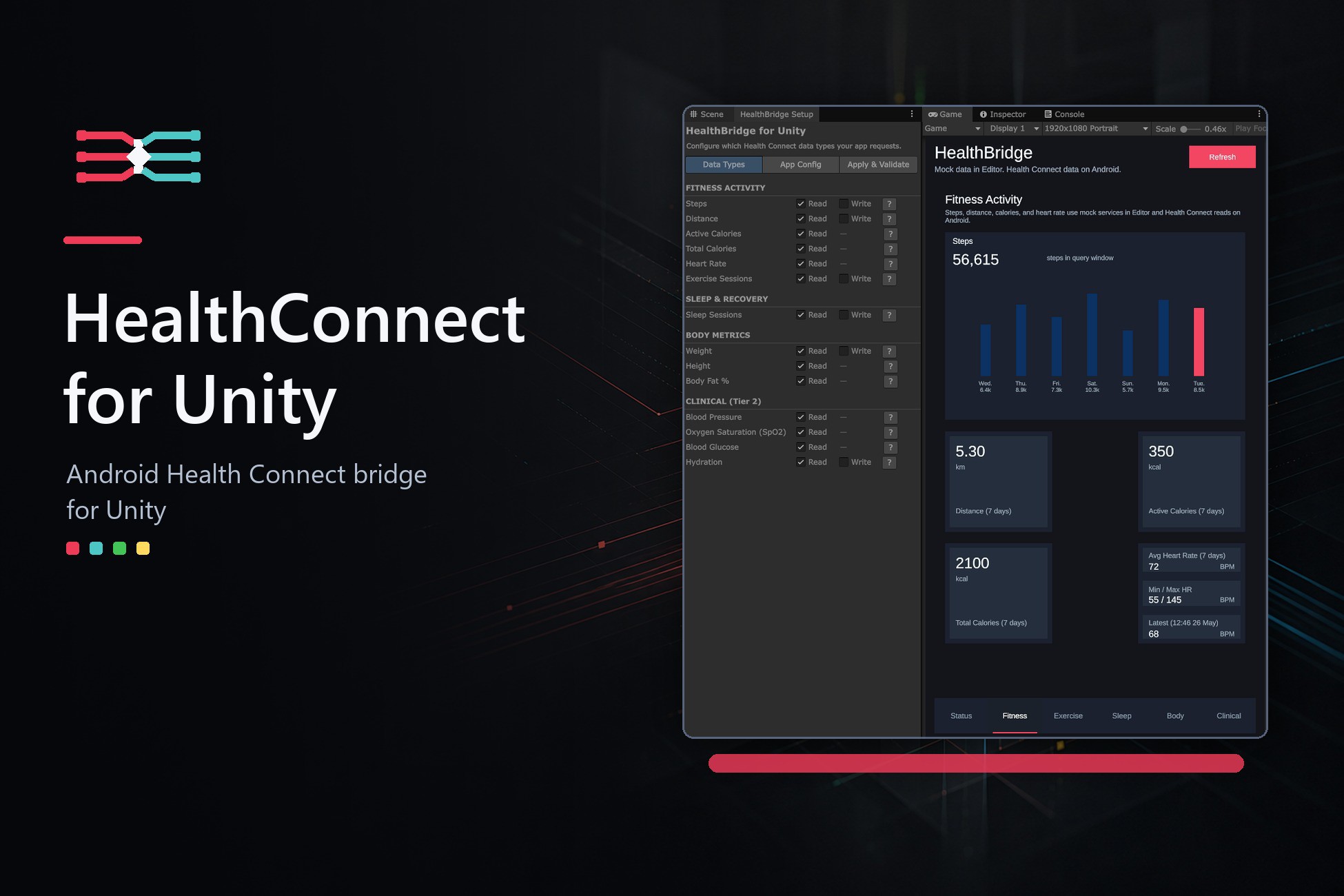Go to Sleep in bottom navigation
The height and width of the screenshot is (896, 1344).
pyautogui.click(x=1121, y=716)
